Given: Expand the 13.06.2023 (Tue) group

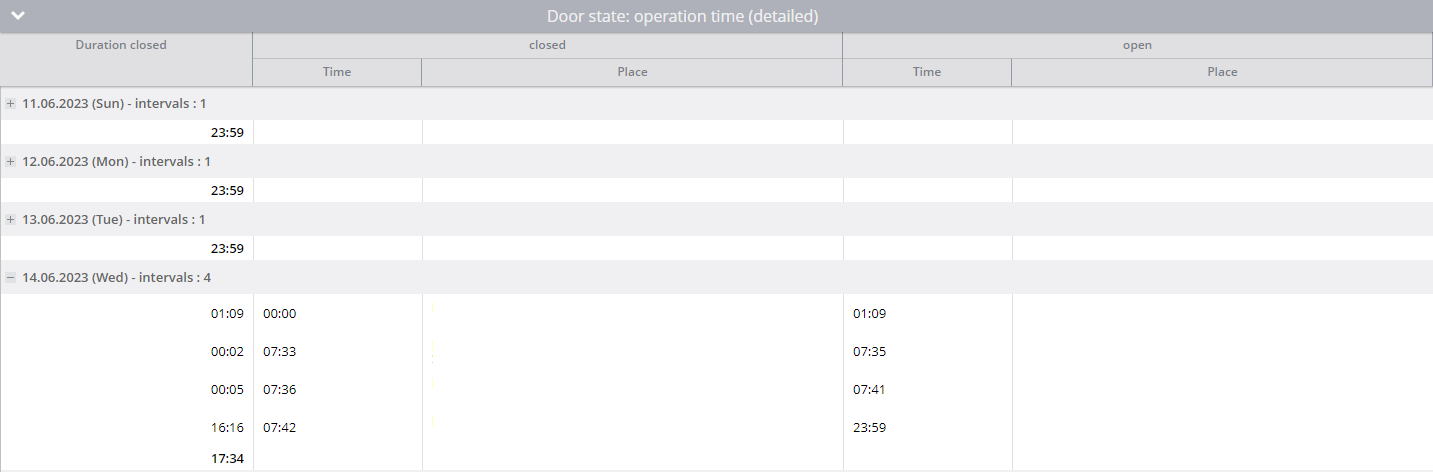Looking at the screenshot, I should tap(11, 219).
